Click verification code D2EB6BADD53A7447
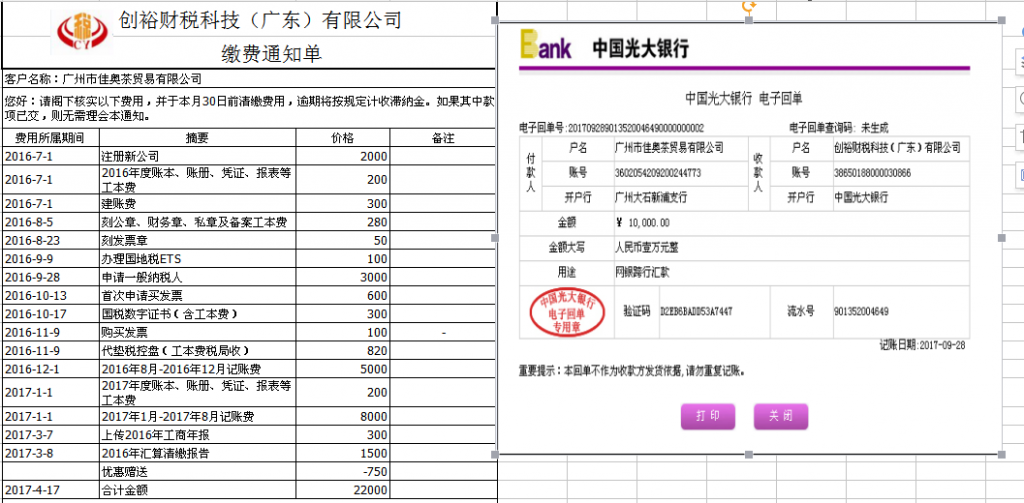Viewport: 1024px width, 503px height. 696,312
